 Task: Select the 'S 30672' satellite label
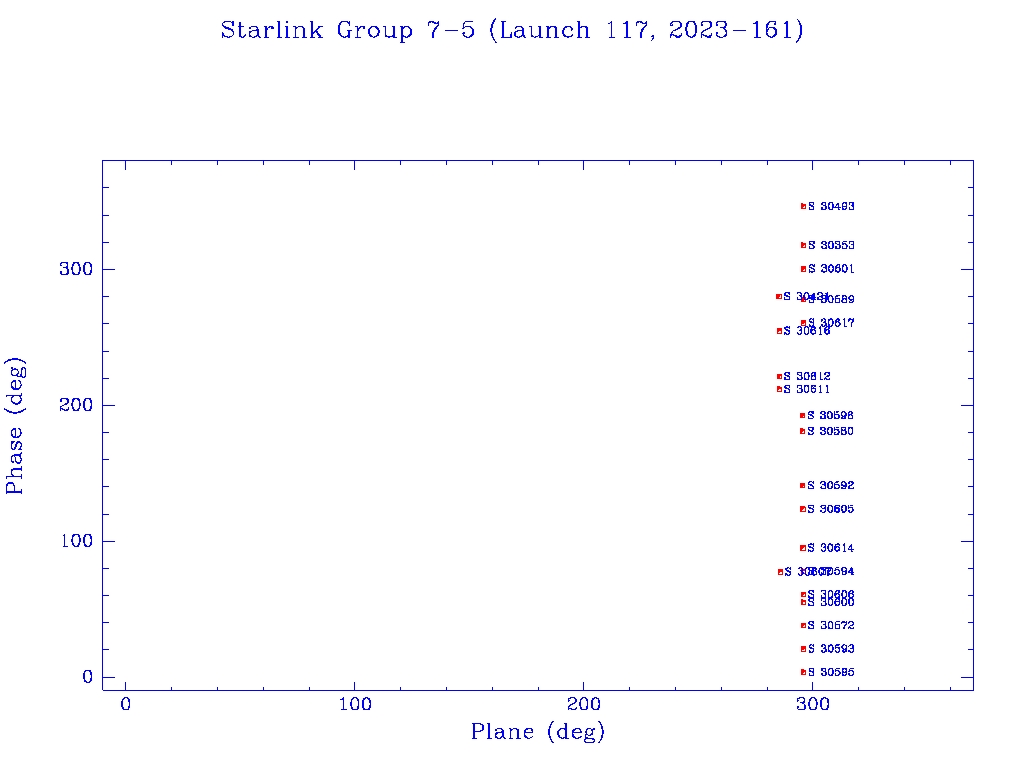click(831, 626)
